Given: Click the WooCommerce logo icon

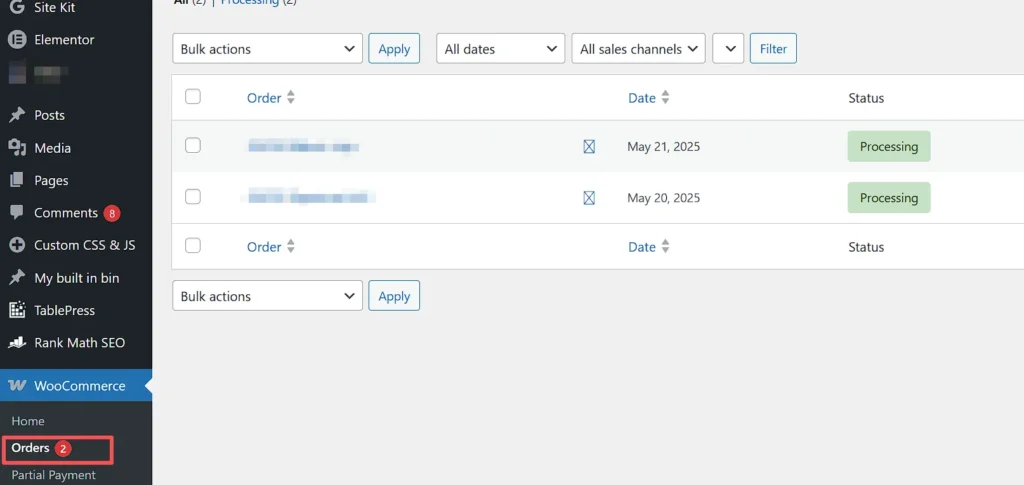Looking at the screenshot, I should tap(16, 386).
